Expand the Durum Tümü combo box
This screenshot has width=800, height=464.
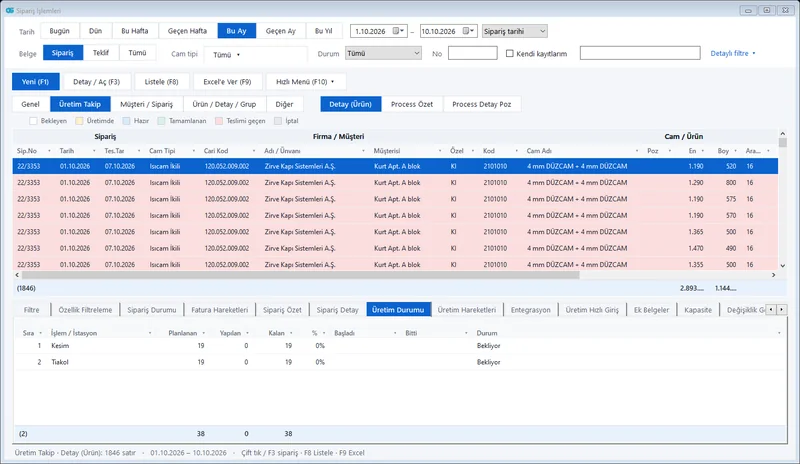tap(383, 53)
